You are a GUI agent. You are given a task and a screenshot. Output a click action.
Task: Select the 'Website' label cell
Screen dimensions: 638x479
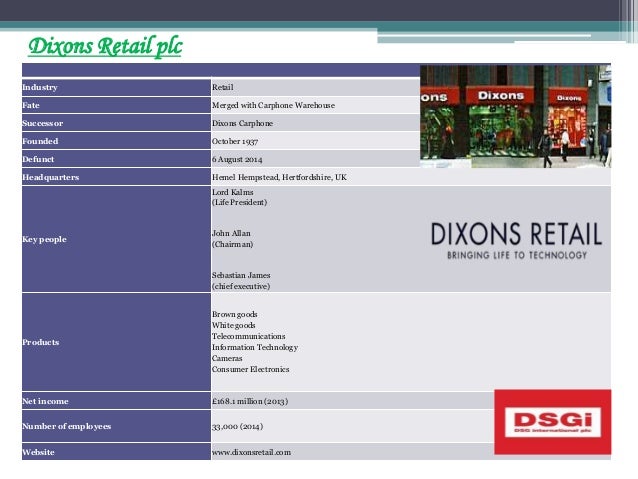(x=116, y=452)
